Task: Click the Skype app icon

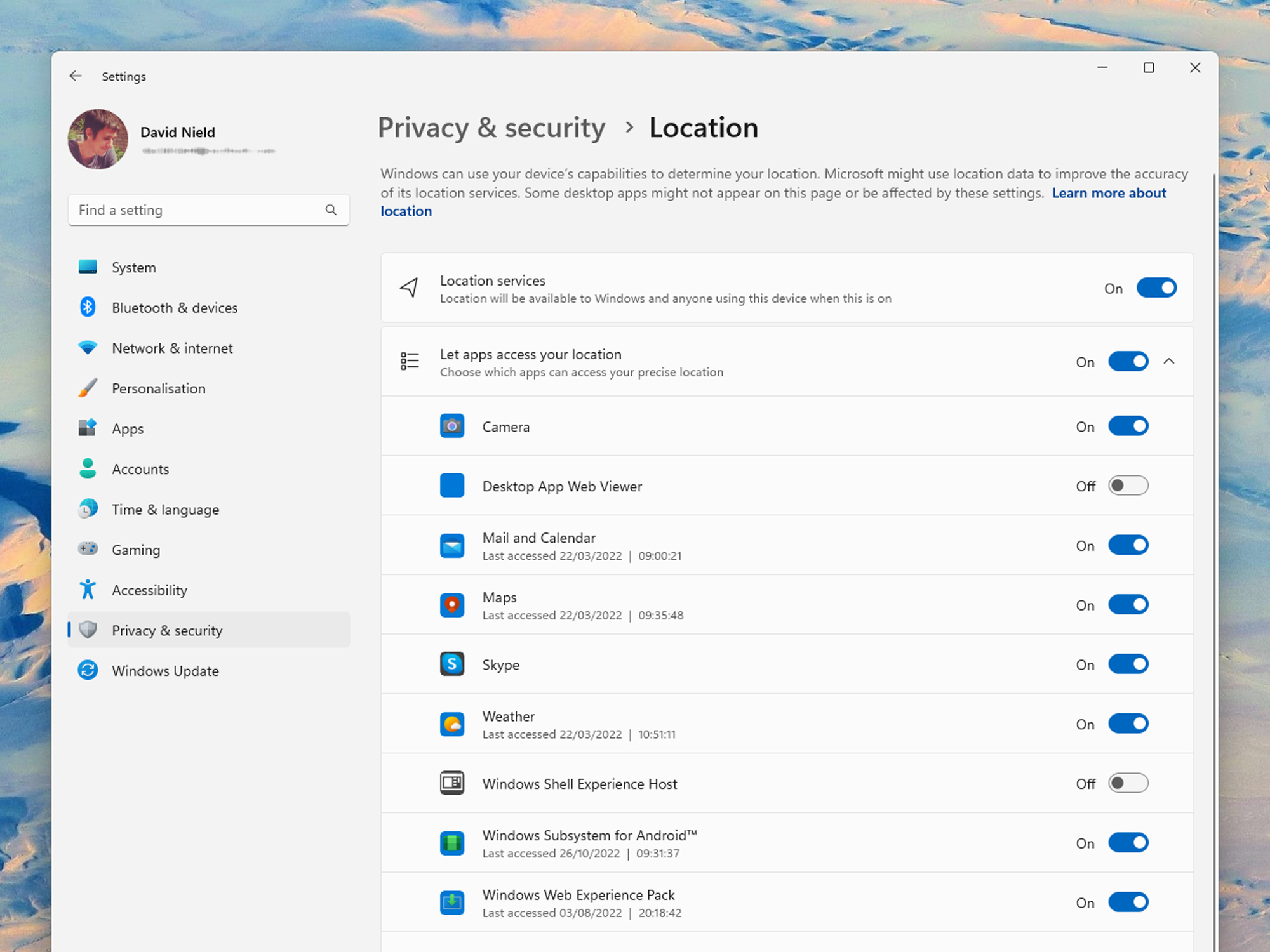Action: pyautogui.click(x=451, y=664)
